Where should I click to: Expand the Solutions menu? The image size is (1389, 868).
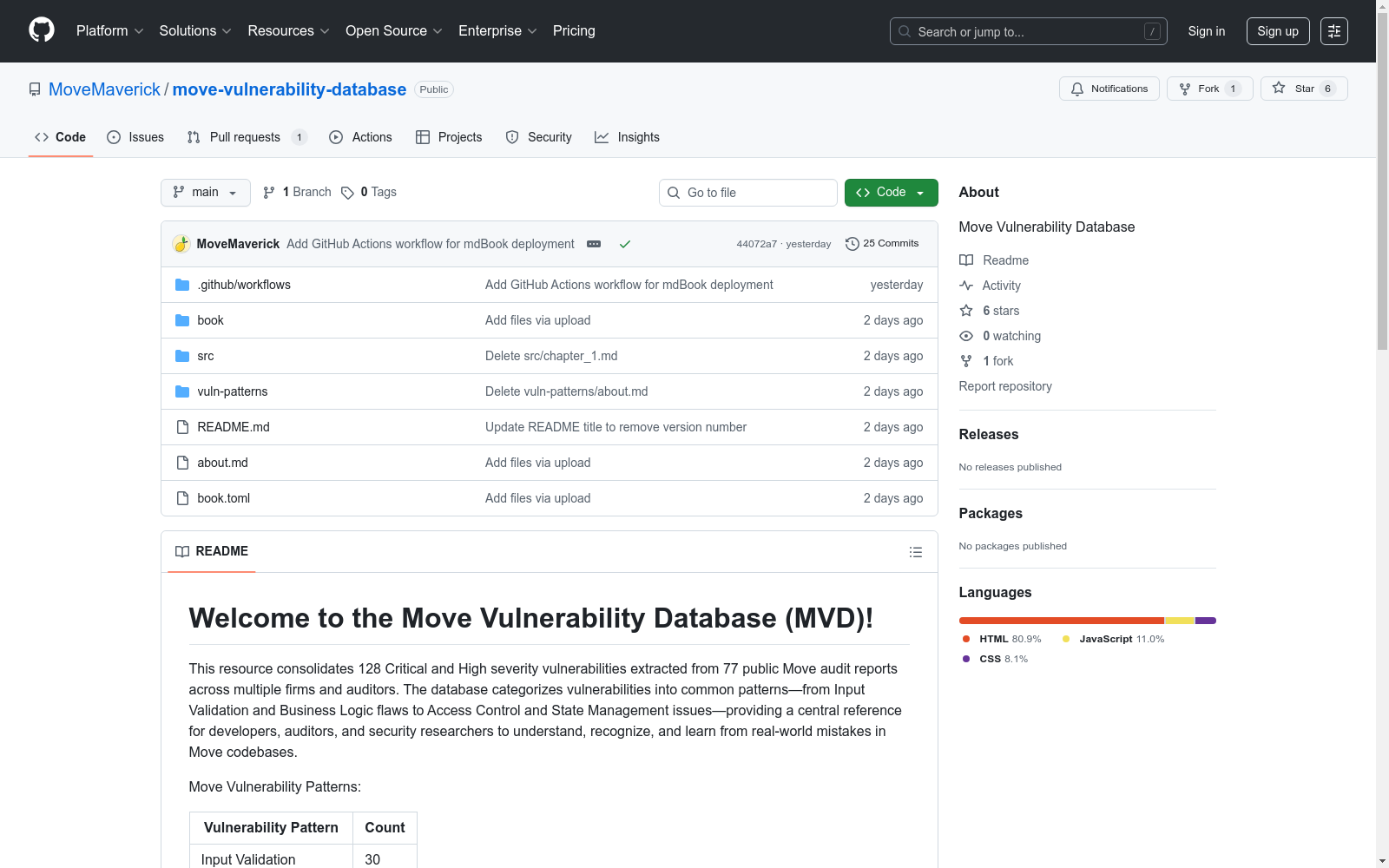[195, 31]
